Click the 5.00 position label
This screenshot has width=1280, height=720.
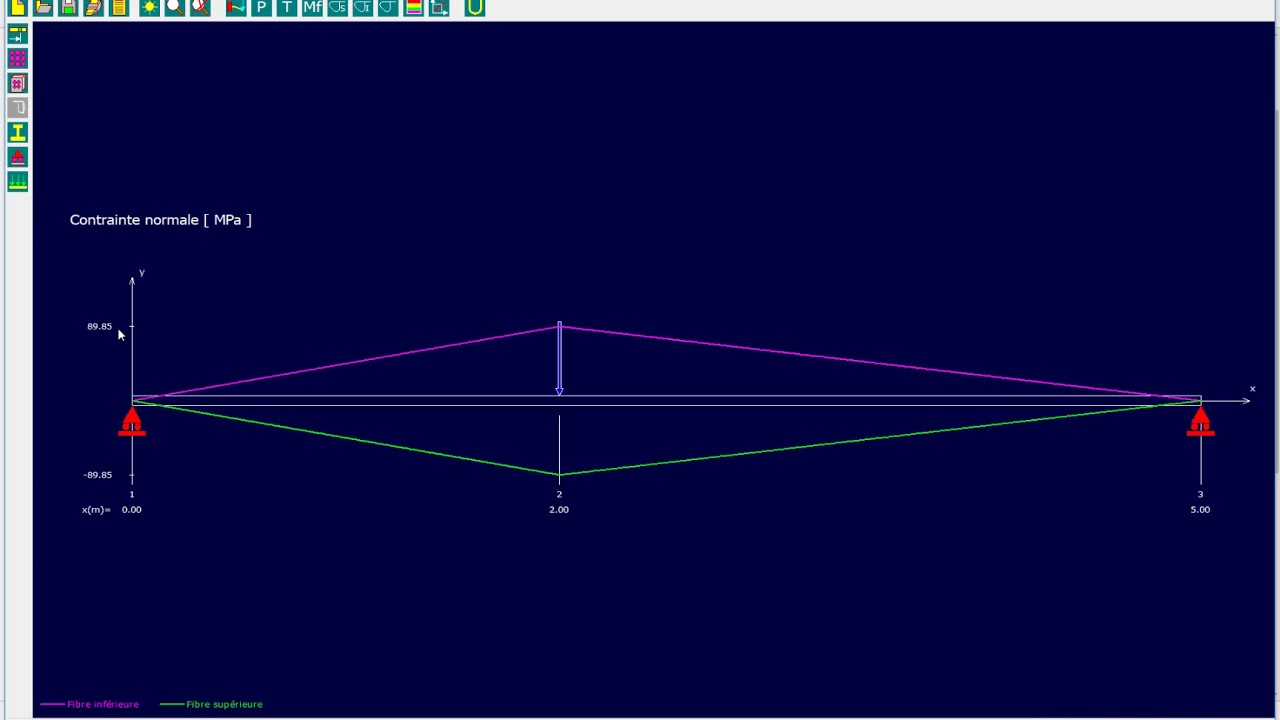1200,510
